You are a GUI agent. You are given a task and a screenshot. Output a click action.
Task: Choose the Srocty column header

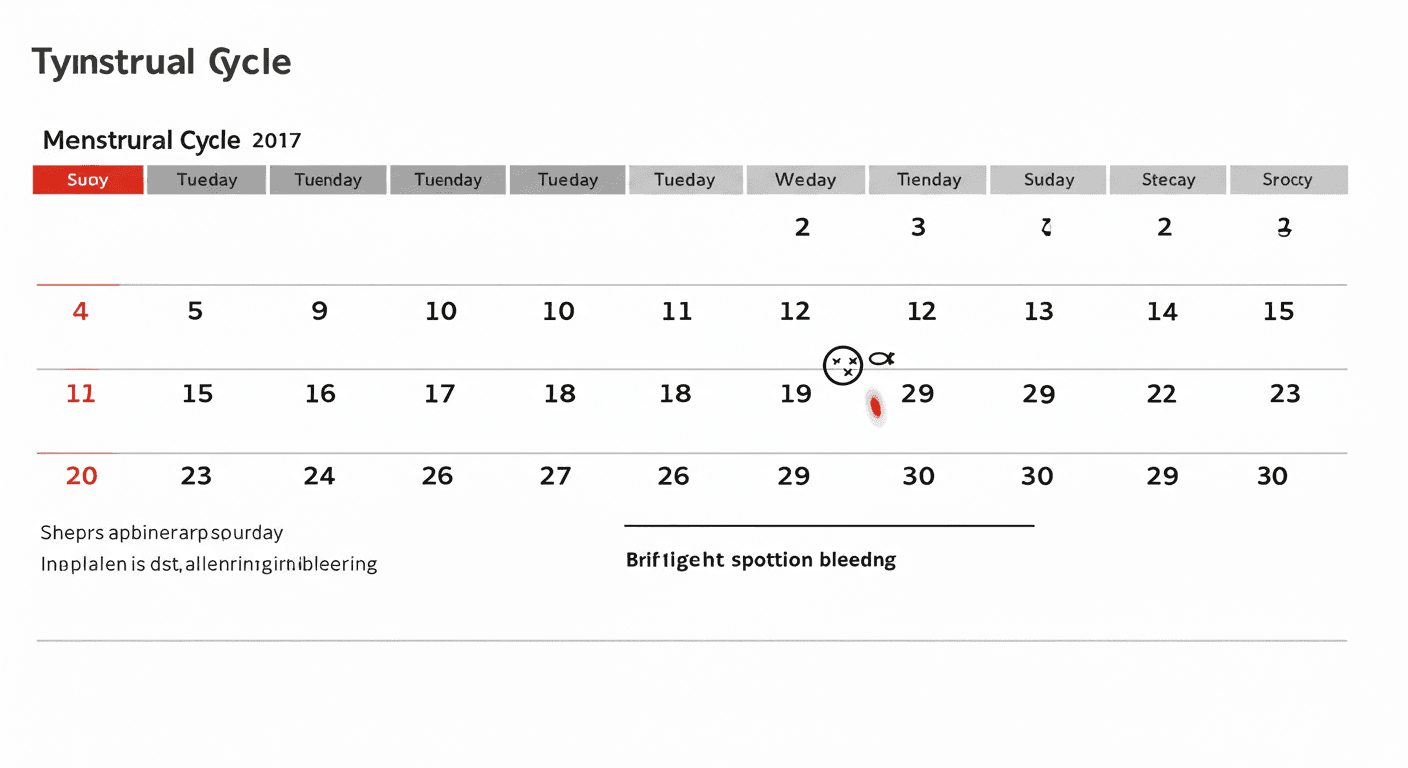tap(1287, 180)
